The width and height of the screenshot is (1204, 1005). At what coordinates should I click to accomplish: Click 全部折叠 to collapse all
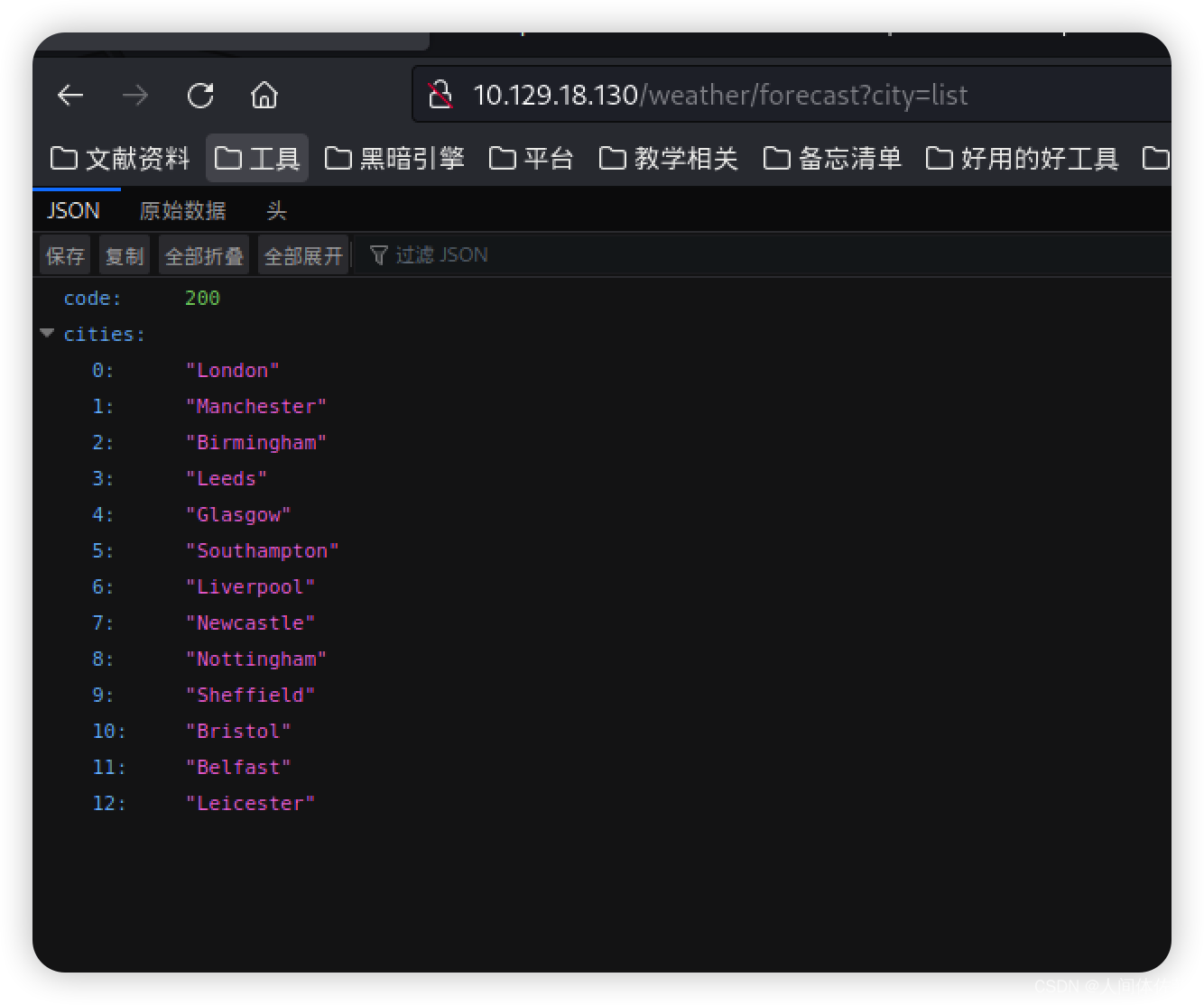[204, 255]
